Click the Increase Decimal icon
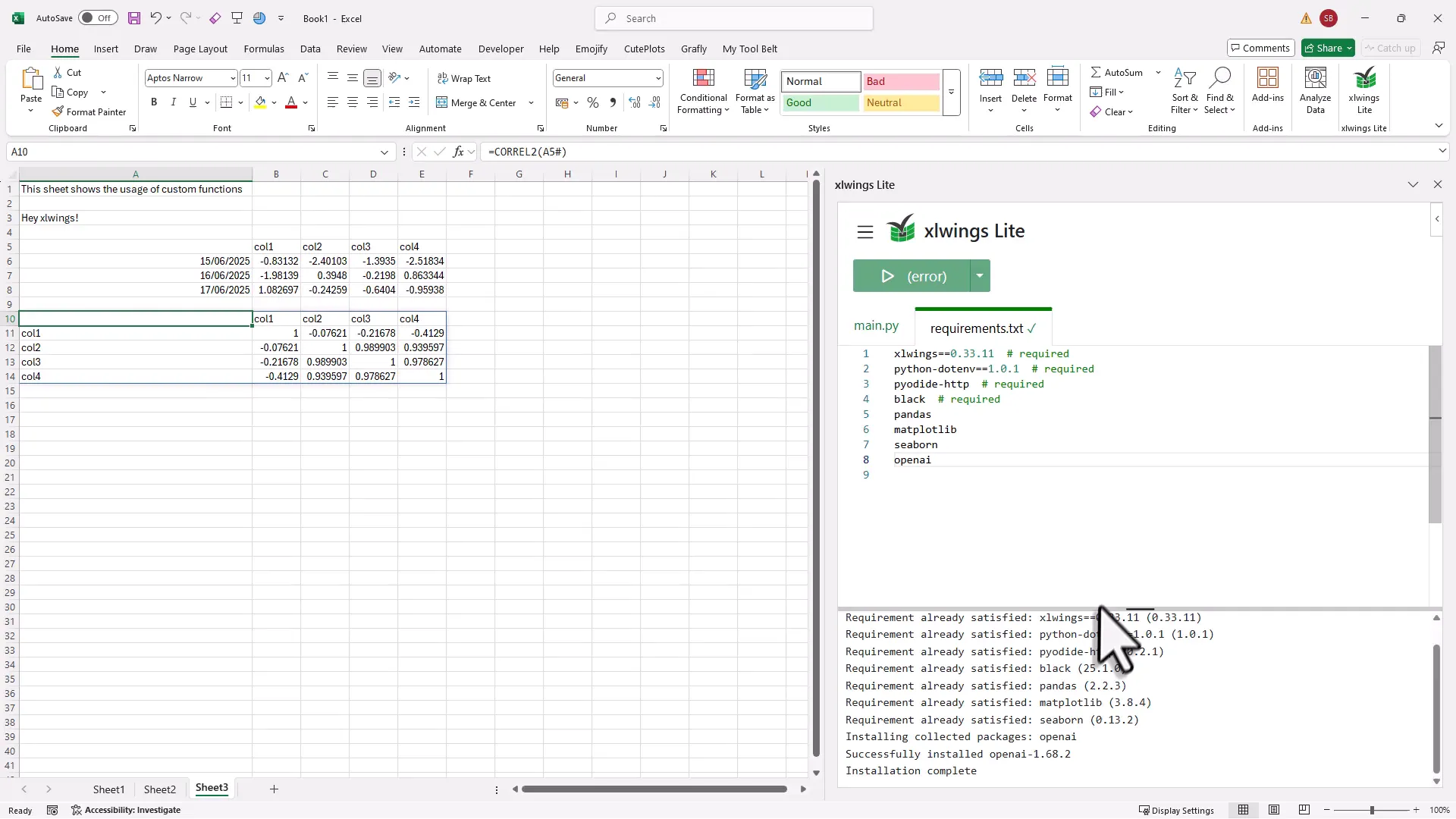Screen dimensions: 1456x819 point(635,102)
